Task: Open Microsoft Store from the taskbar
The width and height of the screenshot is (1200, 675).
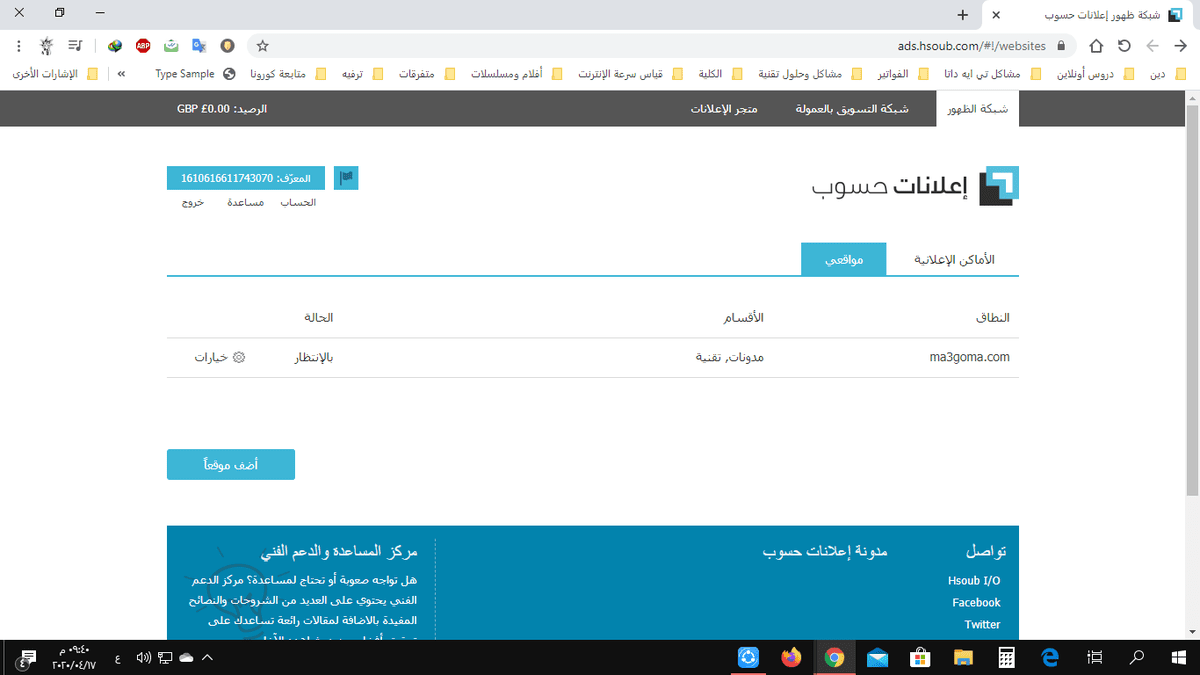Action: coord(921,657)
